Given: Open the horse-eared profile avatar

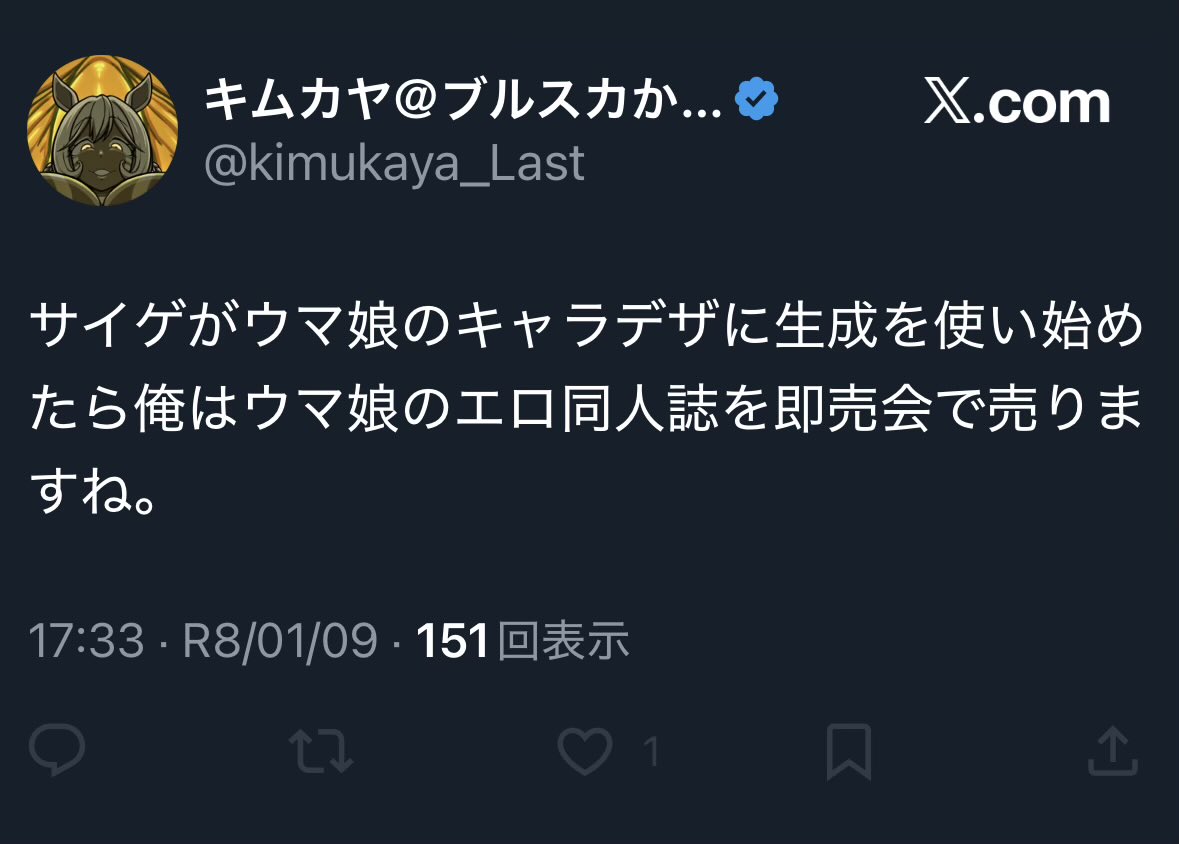Looking at the screenshot, I should pos(103,131).
